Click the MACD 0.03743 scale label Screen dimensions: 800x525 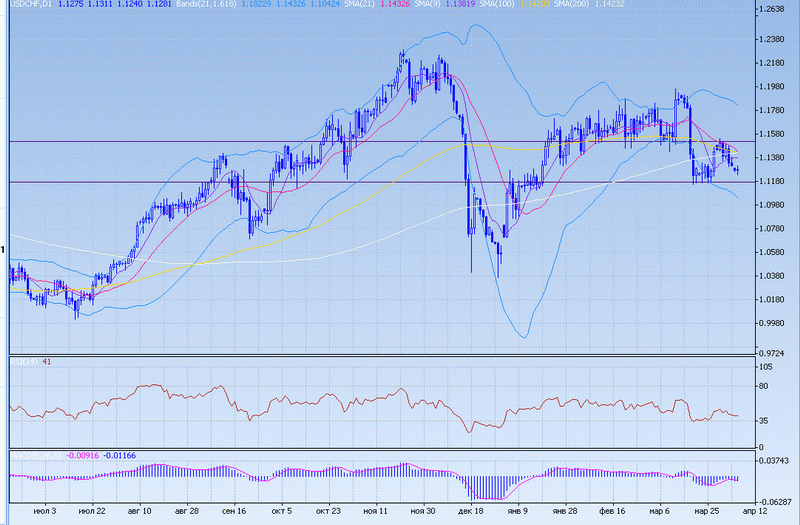pyautogui.click(x=775, y=460)
